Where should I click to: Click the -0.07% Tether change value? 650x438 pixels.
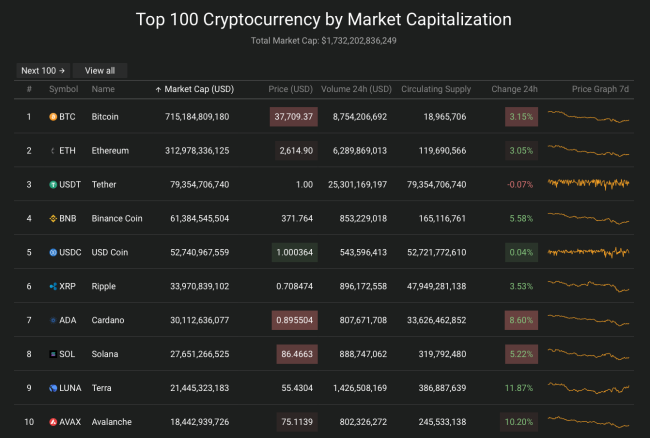click(x=520, y=185)
